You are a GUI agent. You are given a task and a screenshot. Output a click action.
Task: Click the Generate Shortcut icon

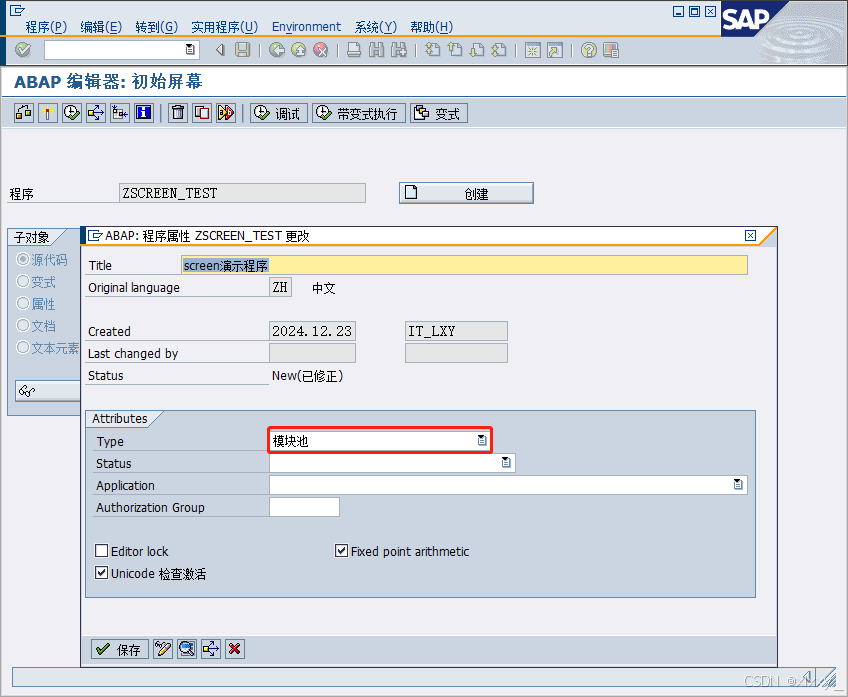(555, 50)
